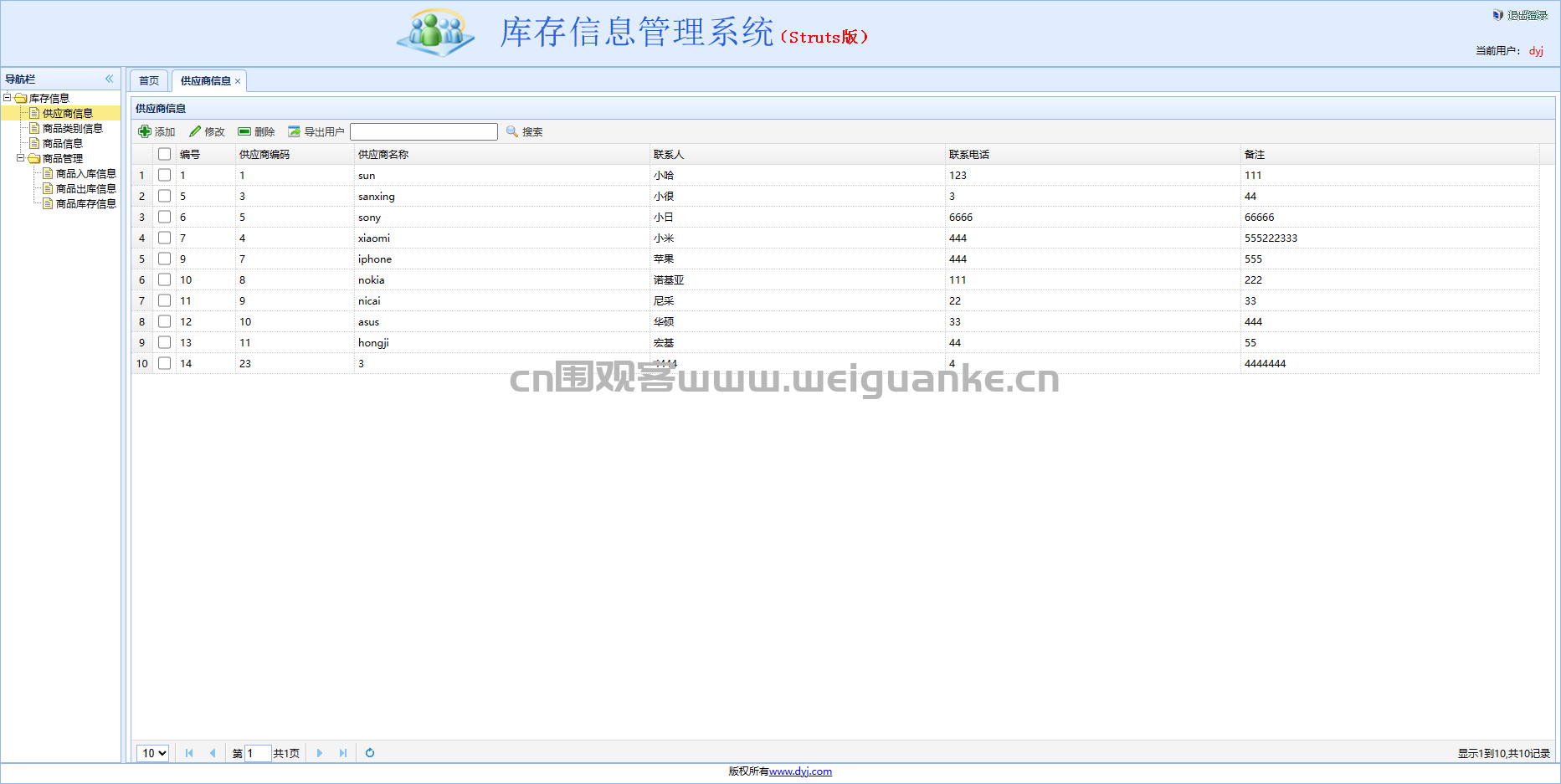Close the 供应商信息 tab

tap(238, 81)
